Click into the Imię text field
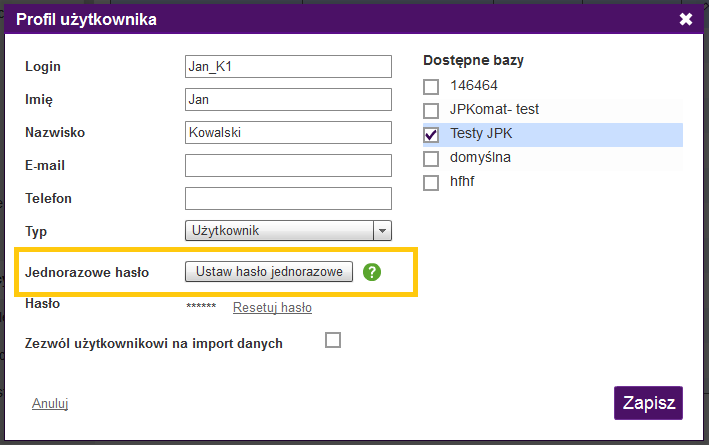 point(288,99)
